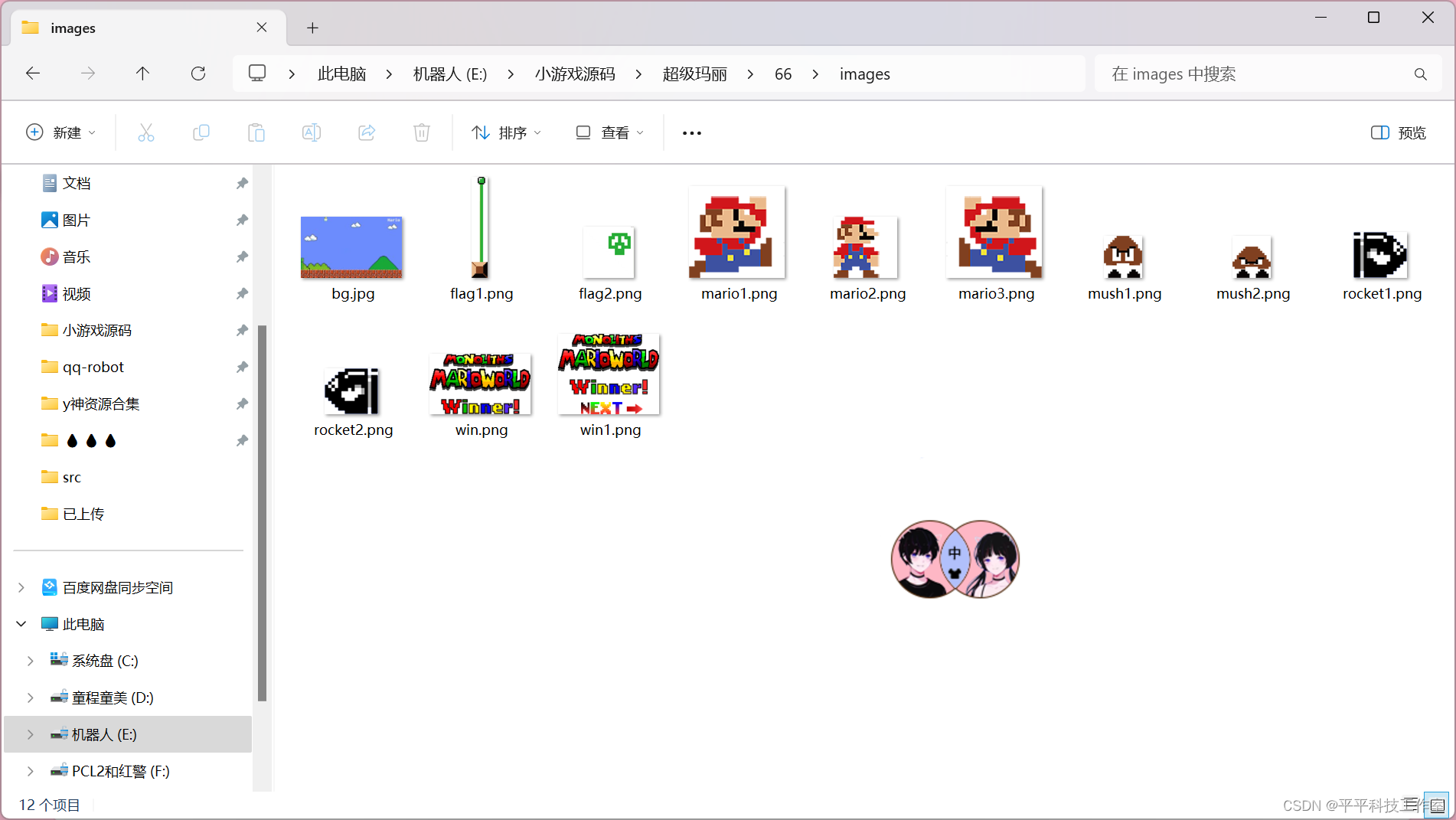Image resolution: width=1456 pixels, height=820 pixels.
Task: Click the Copy icon in toolbar
Action: pos(201,132)
